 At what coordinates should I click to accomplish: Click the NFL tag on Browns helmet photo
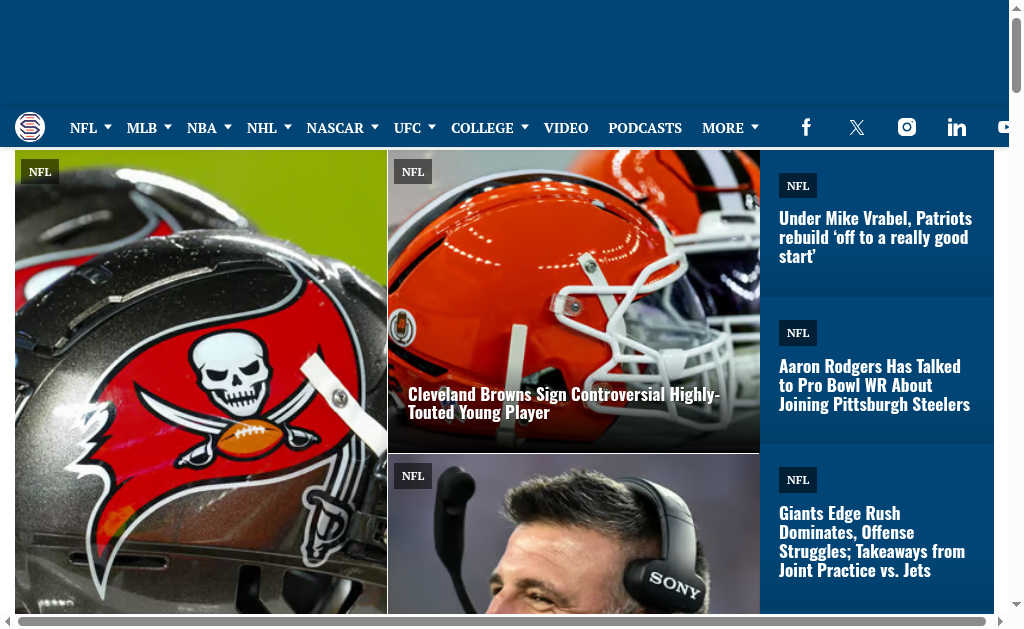coord(413,172)
